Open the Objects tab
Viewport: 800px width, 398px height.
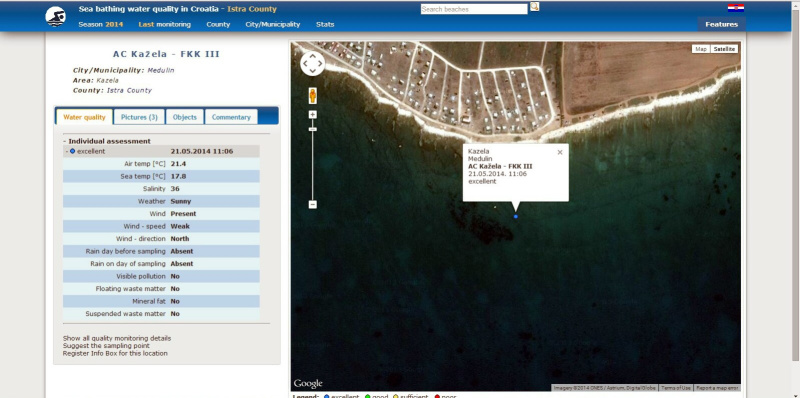tap(185, 117)
